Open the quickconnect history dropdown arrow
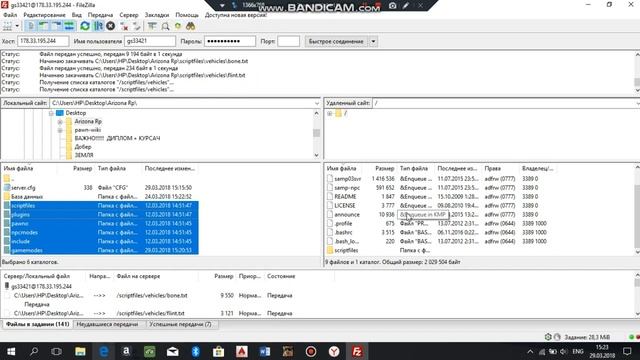The height and width of the screenshot is (360, 640). 373,41
